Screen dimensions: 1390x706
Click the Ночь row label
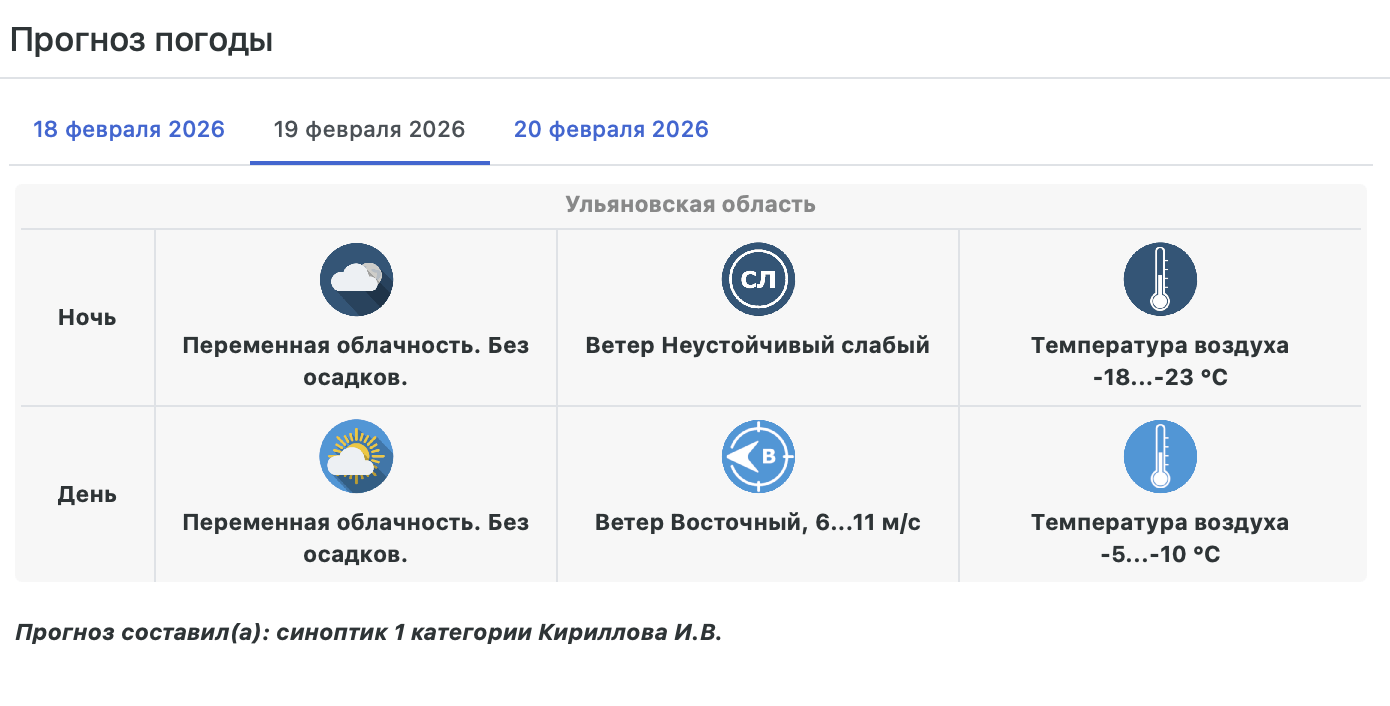click(87, 318)
